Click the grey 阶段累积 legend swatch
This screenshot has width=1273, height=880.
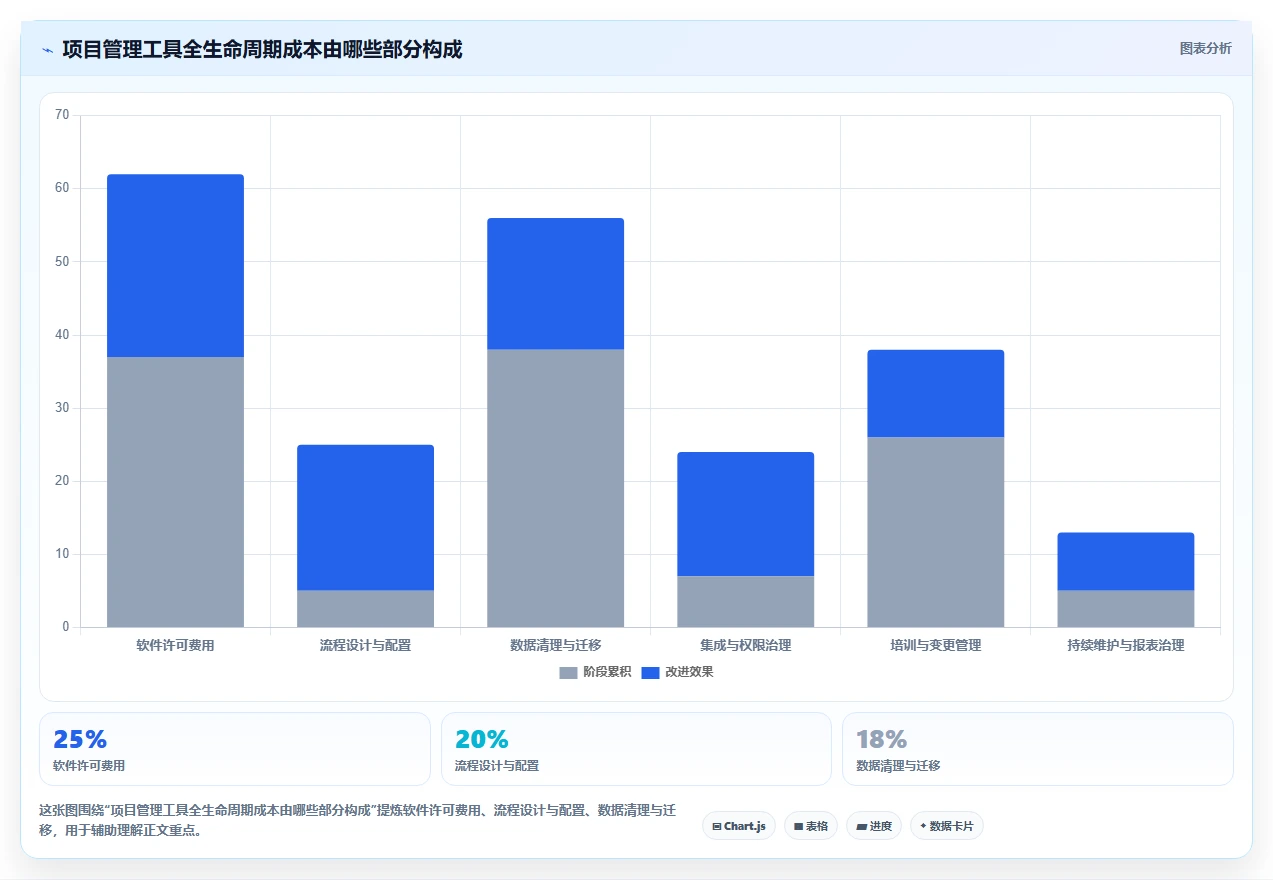[568, 672]
